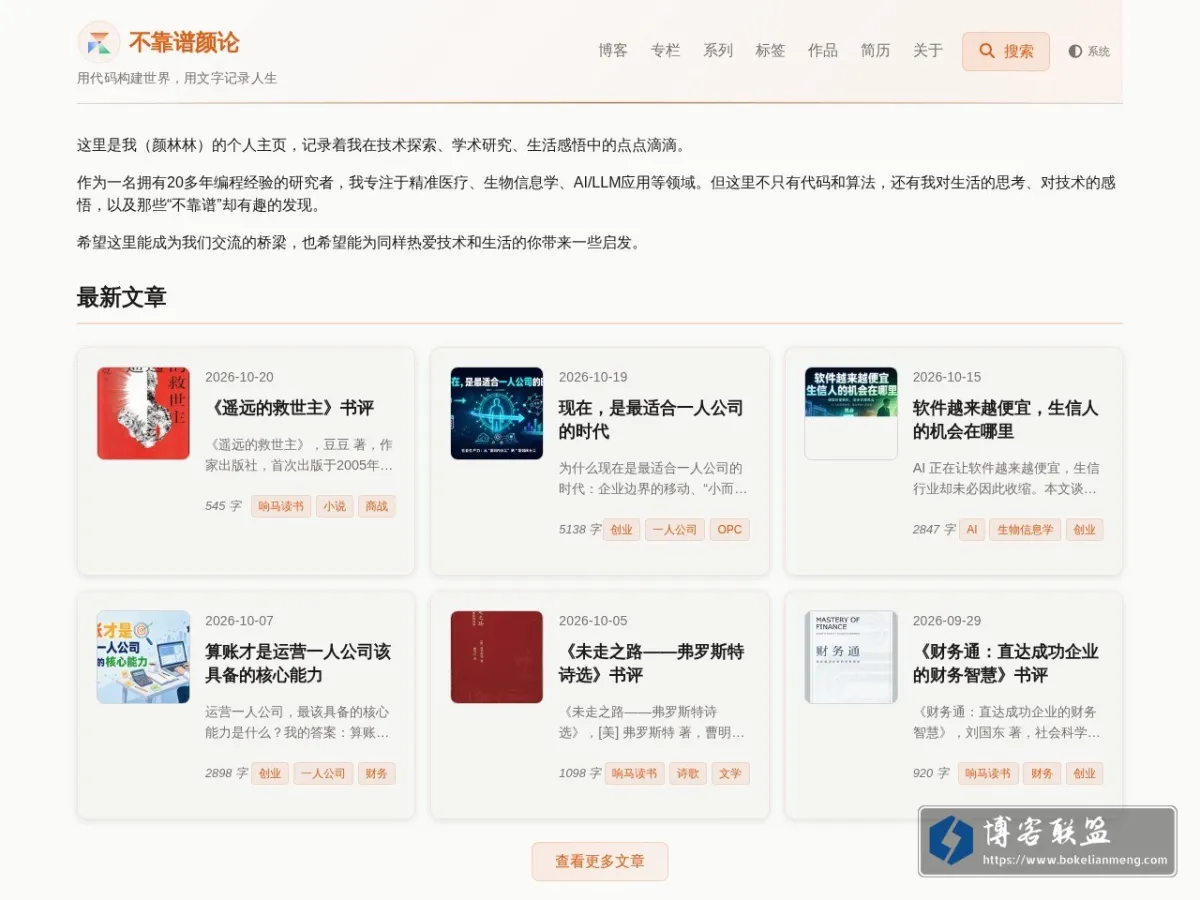The height and width of the screenshot is (900, 1200).
Task: Open 《财务通：直达成功企业的财务智慧》书评 article
Action: [x=1006, y=664]
